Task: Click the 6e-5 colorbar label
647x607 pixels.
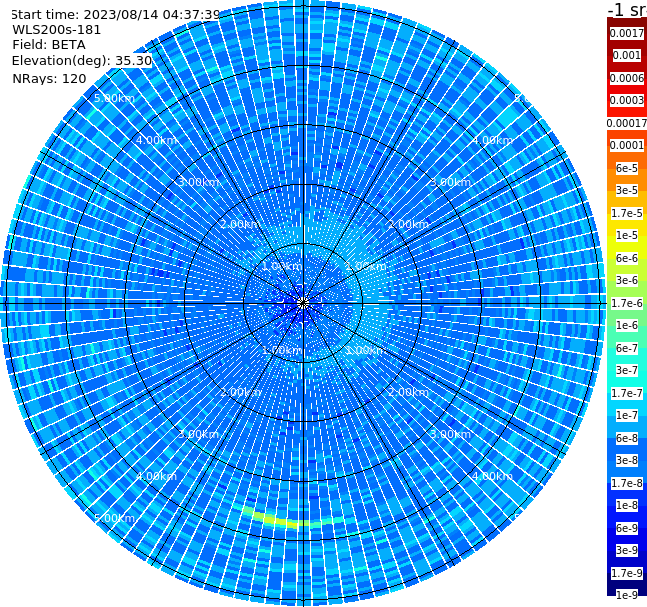Action: coord(627,168)
